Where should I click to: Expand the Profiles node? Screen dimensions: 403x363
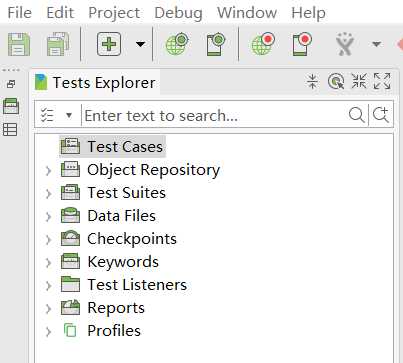pos(49,332)
